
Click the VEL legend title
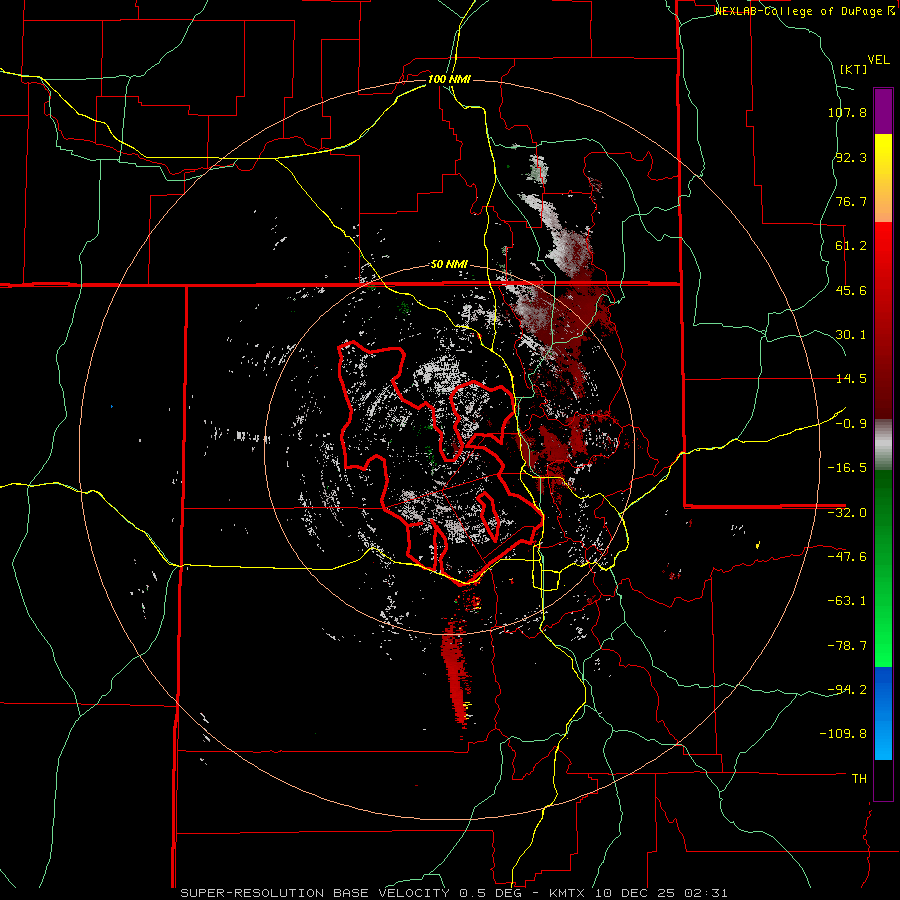(x=878, y=60)
